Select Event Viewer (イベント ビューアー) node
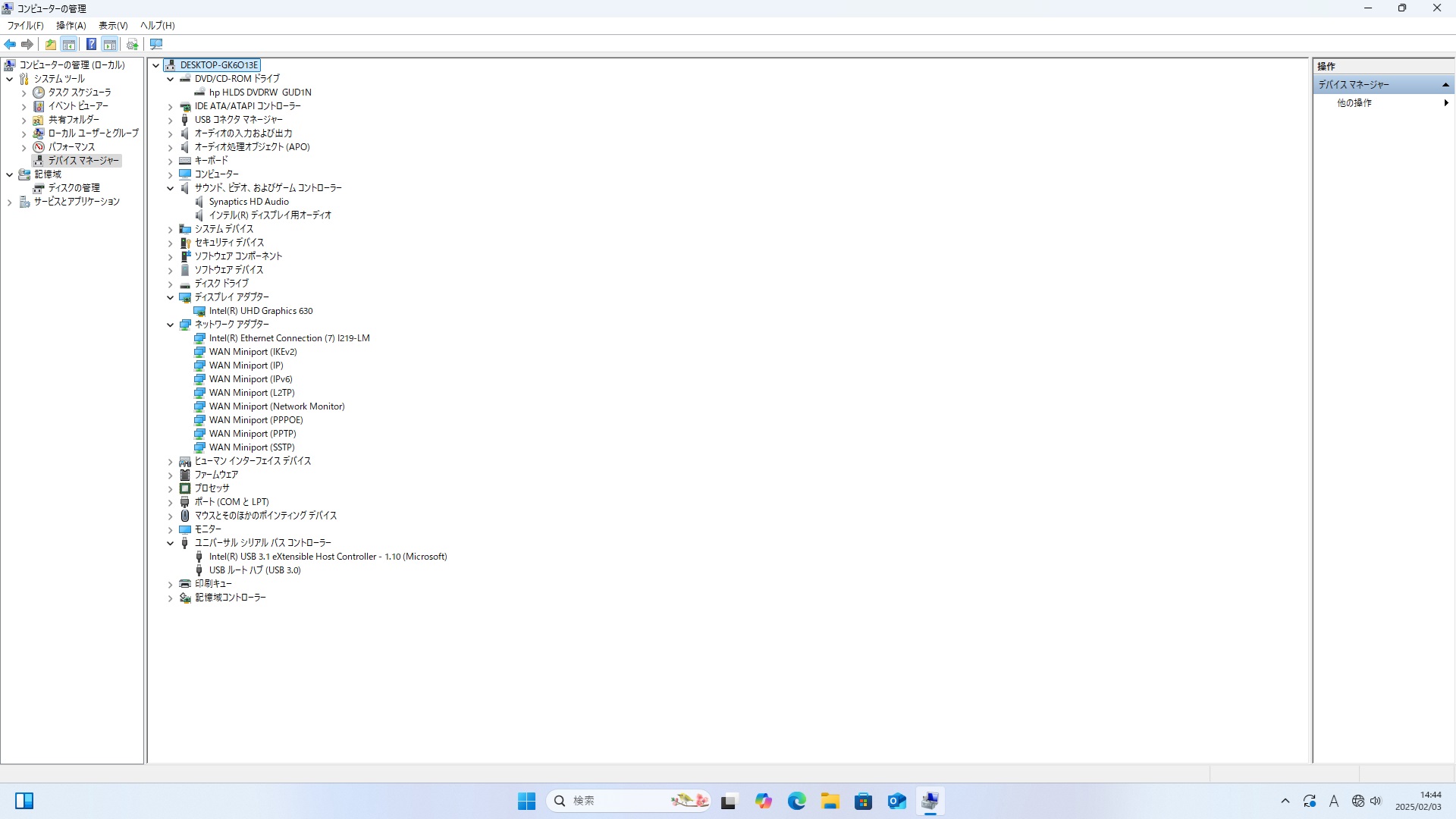 [78, 106]
